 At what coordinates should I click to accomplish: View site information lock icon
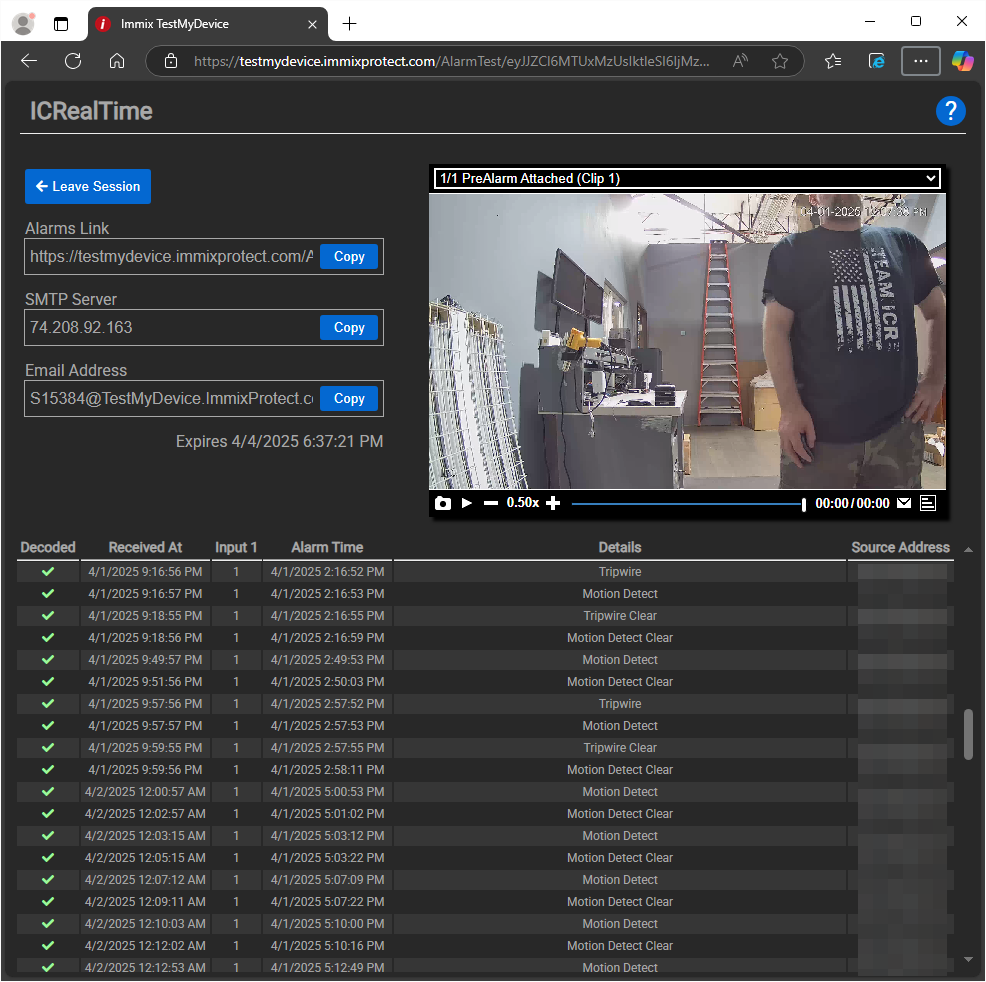point(171,61)
